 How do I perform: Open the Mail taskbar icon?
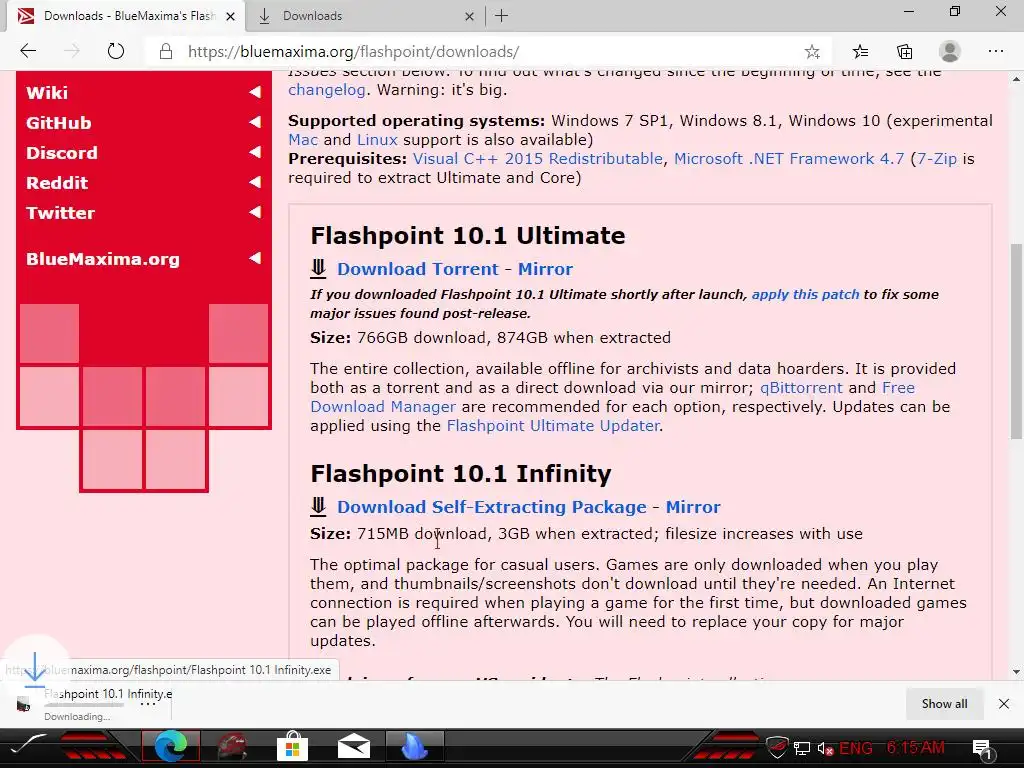pyautogui.click(x=354, y=746)
